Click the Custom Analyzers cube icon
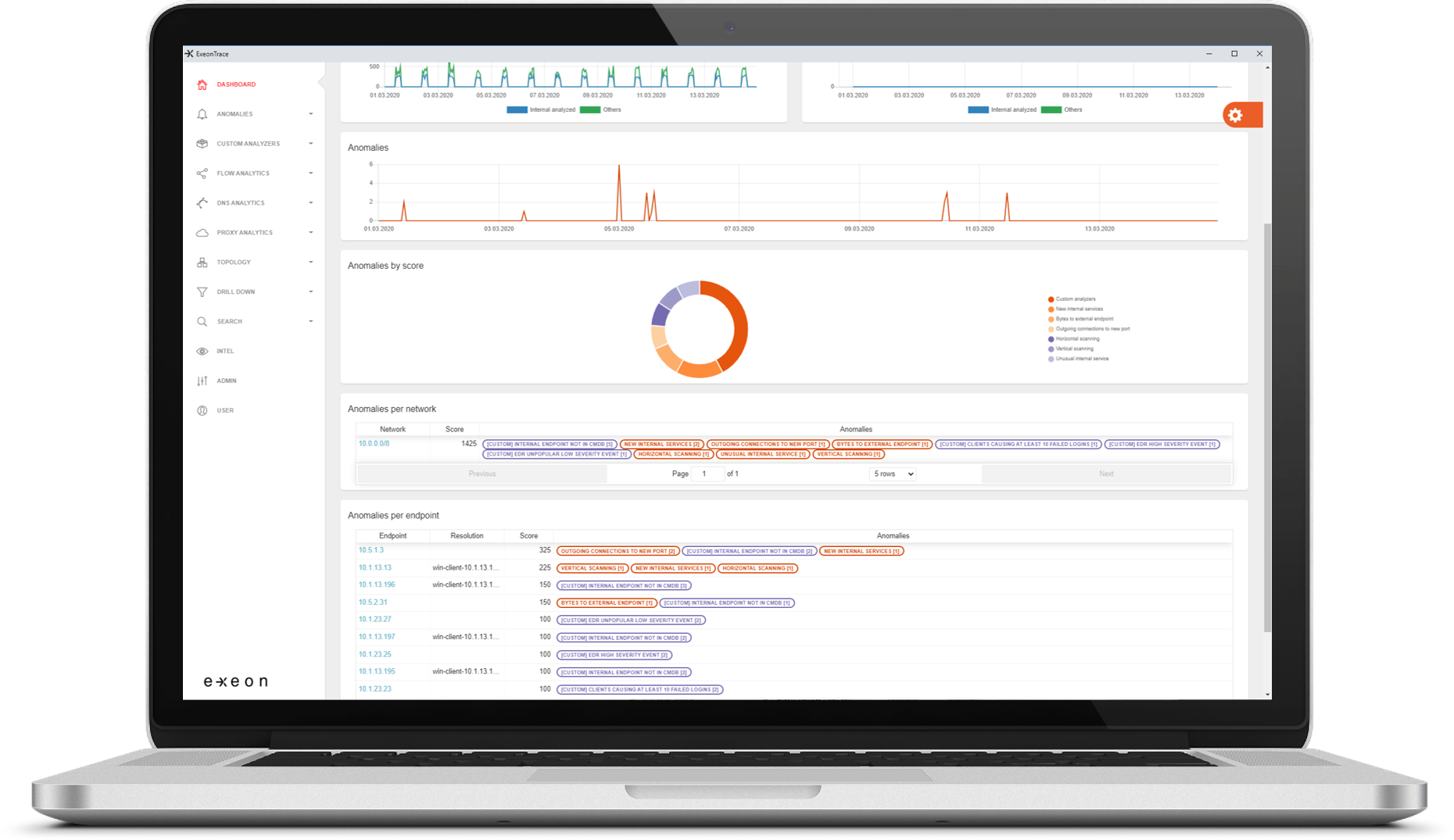Screen dimensions: 1454x840 [202, 144]
